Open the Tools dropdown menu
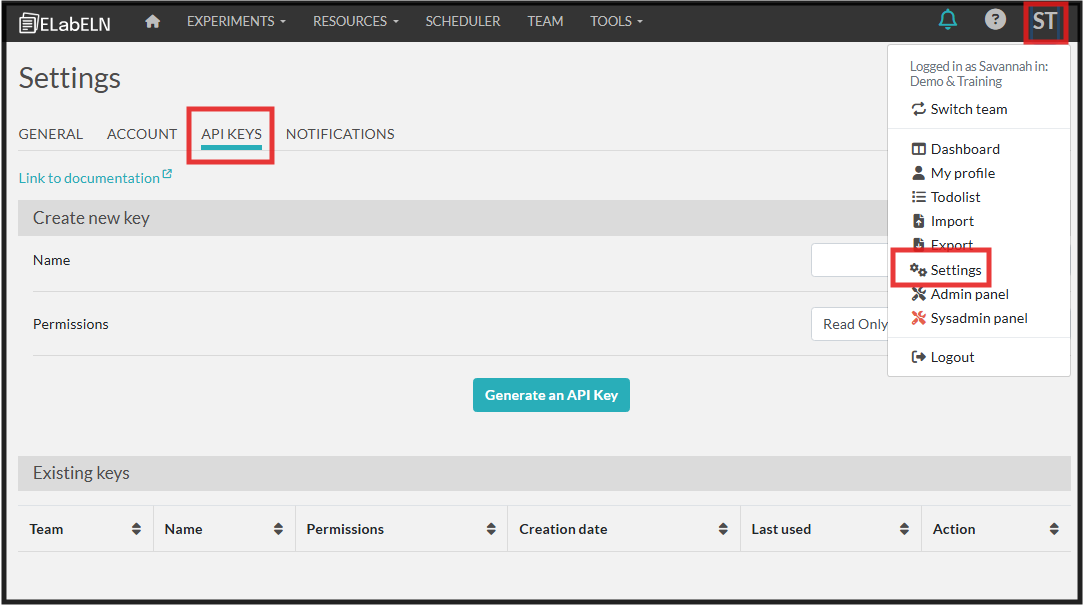 pos(616,21)
